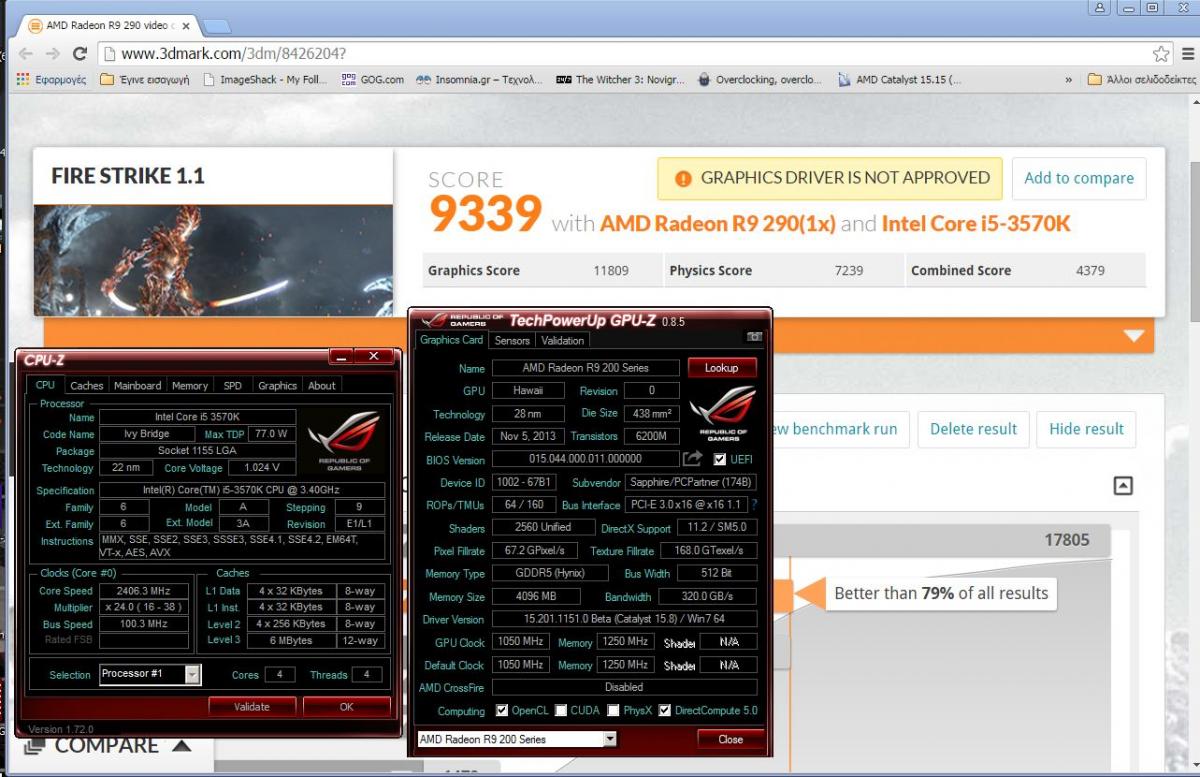Open the Processor #1 selection dropdown

150,674
